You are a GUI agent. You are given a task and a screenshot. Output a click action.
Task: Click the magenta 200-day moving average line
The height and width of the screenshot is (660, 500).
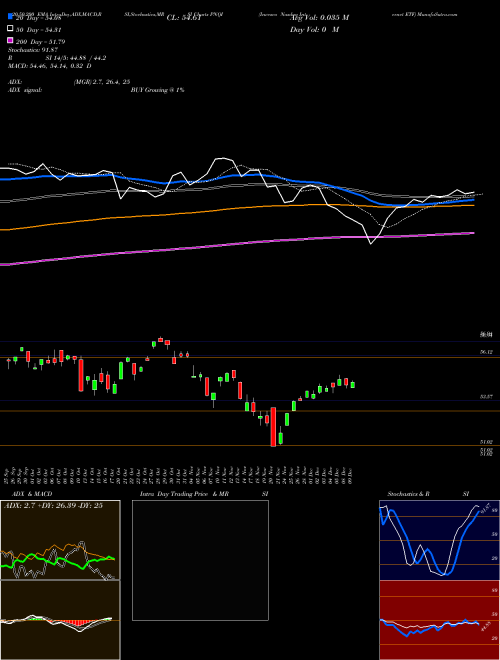click(236, 243)
